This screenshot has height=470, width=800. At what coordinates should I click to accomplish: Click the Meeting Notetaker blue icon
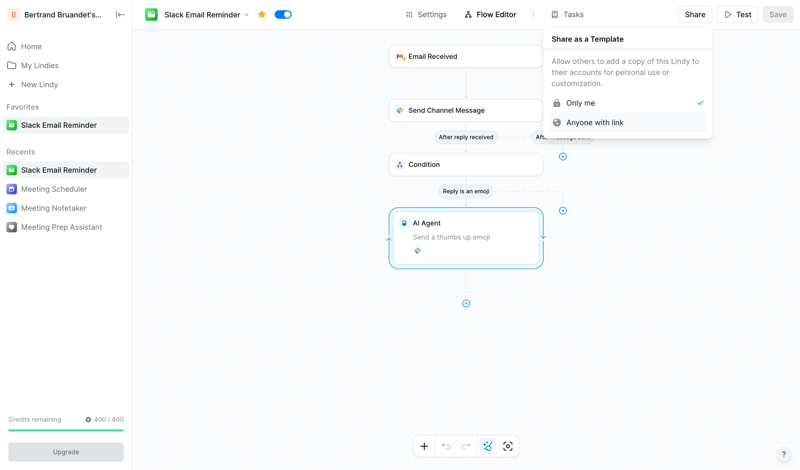[12, 208]
